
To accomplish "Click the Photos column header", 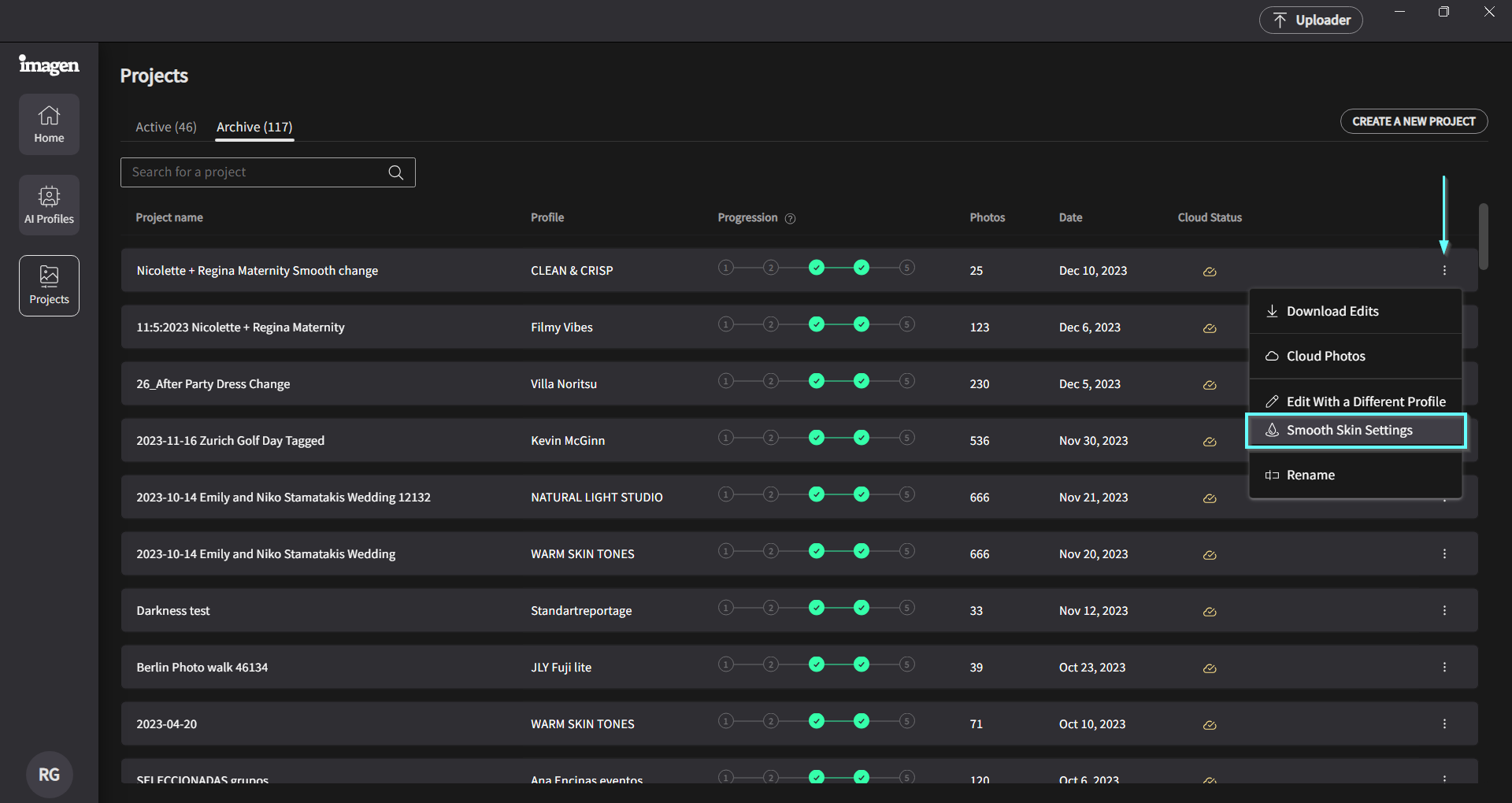I will pyautogui.click(x=988, y=217).
